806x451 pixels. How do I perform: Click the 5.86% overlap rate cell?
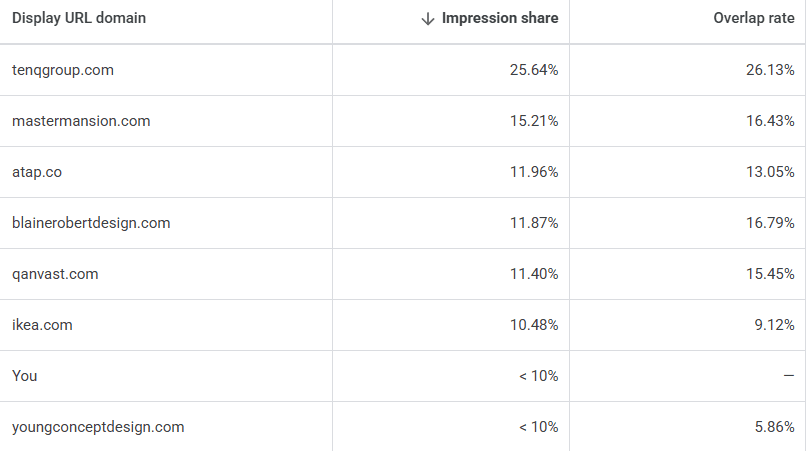point(774,427)
